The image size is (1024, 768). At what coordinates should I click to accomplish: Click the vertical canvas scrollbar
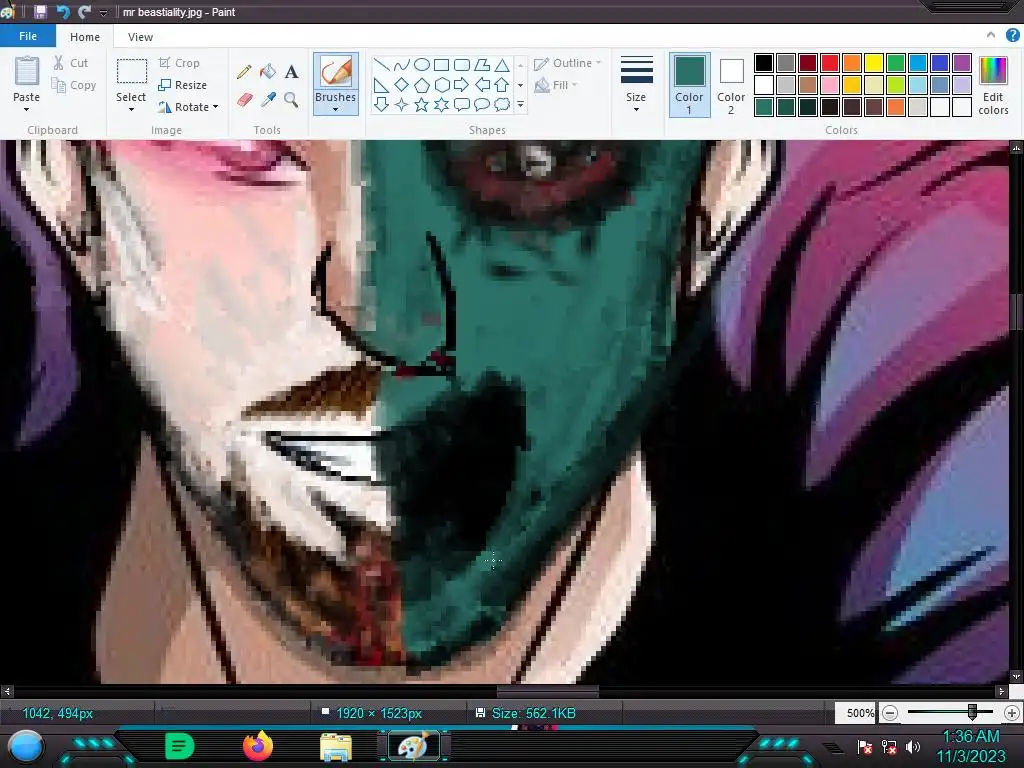1017,312
